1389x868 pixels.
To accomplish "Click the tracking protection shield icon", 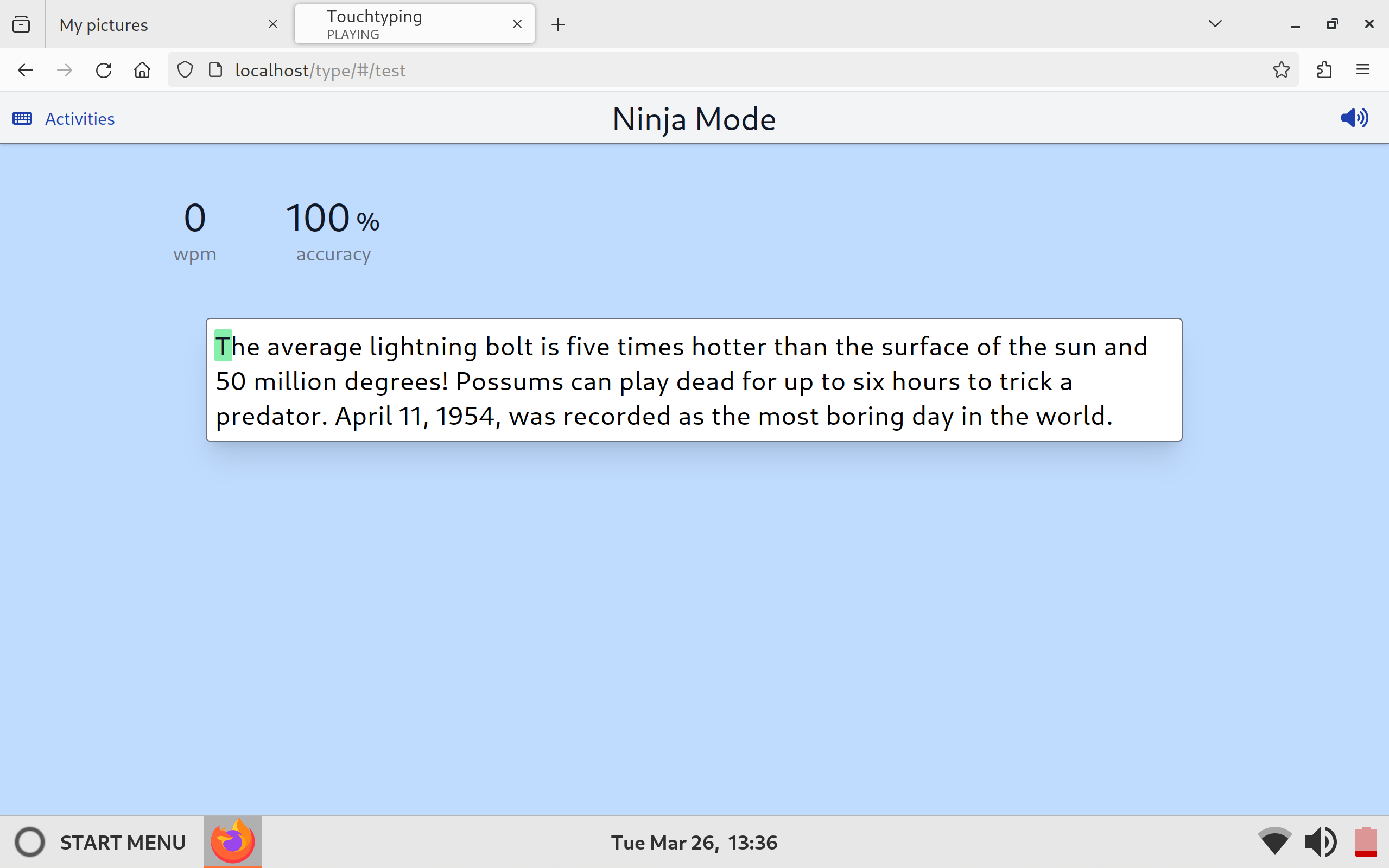I will 185,70.
